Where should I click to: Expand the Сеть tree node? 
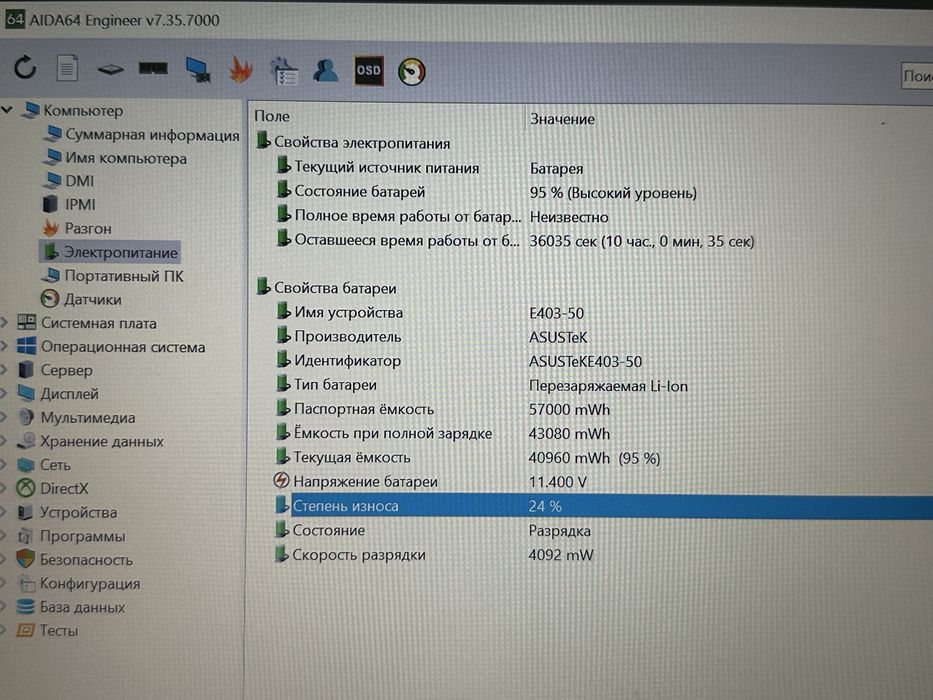pyautogui.click(x=4, y=464)
